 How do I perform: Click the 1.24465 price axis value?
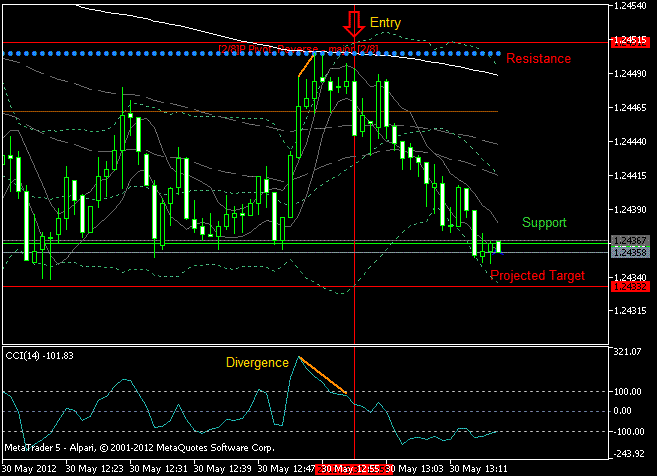click(630, 108)
